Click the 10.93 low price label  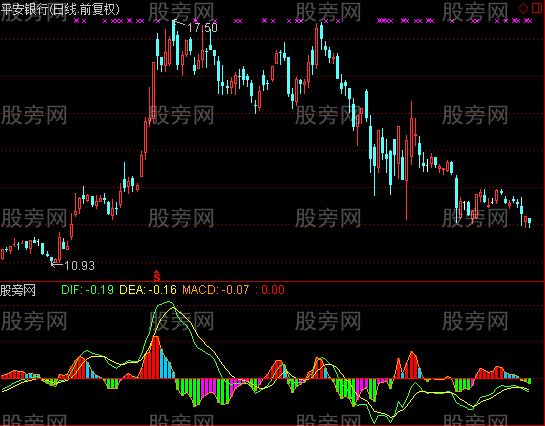pyautogui.click(x=79, y=266)
